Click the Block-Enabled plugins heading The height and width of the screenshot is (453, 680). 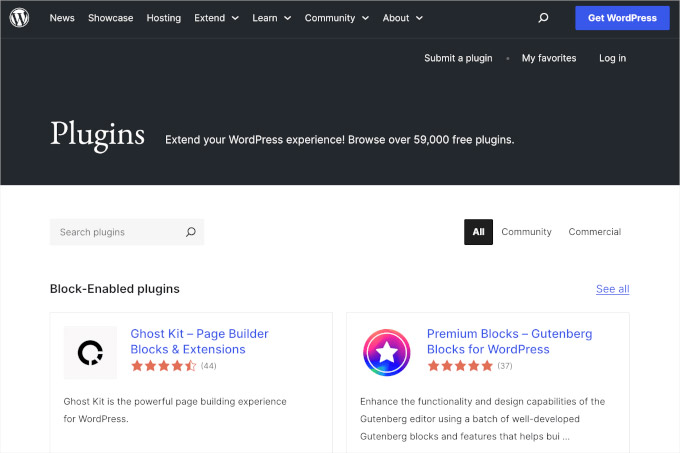tap(114, 289)
